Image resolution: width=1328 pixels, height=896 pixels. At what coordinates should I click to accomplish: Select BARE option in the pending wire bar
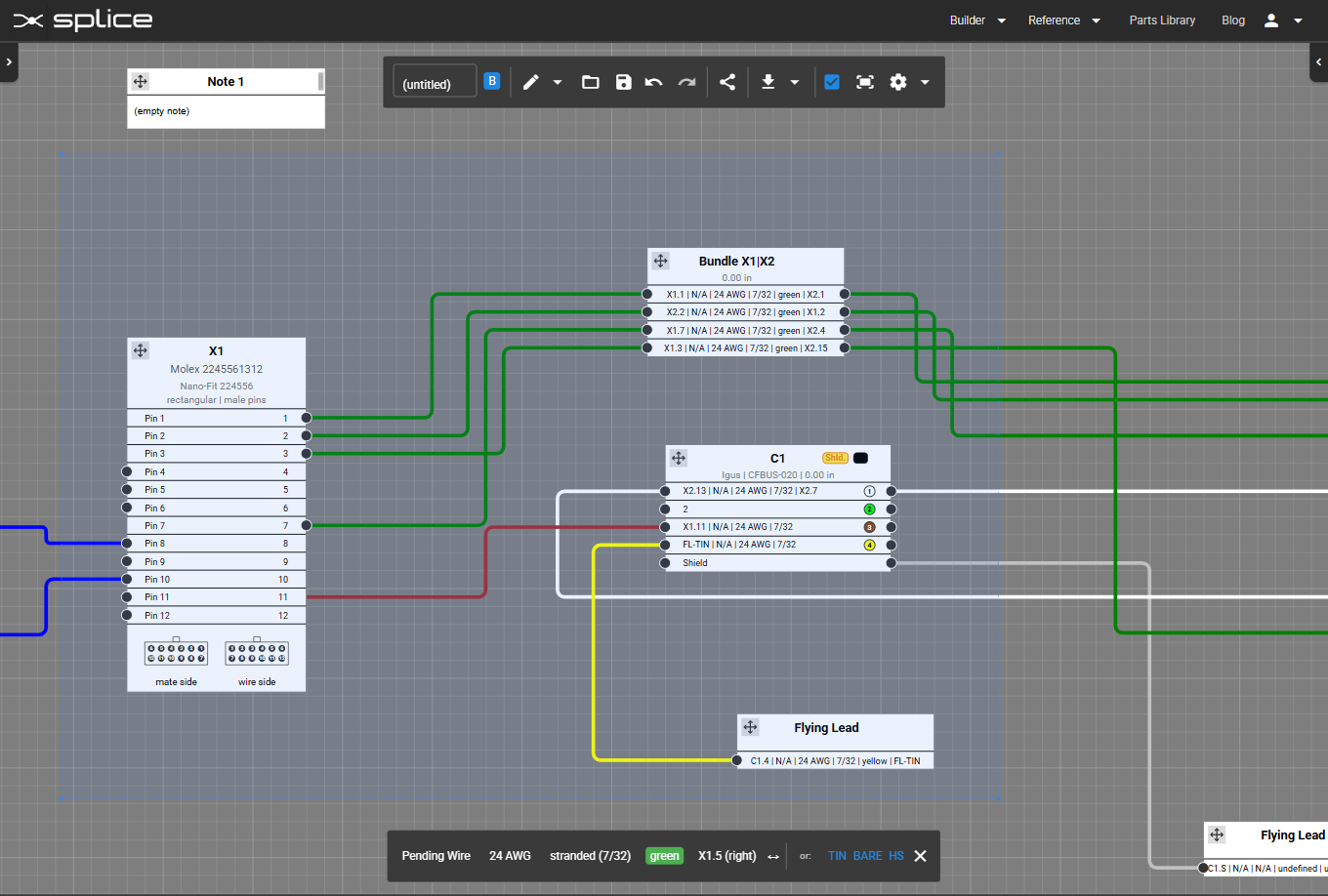click(866, 855)
